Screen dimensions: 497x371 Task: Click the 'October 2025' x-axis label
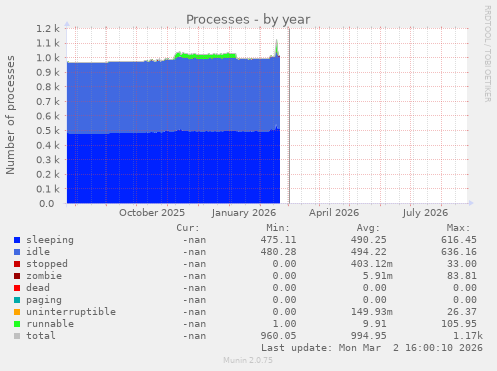tap(152, 213)
